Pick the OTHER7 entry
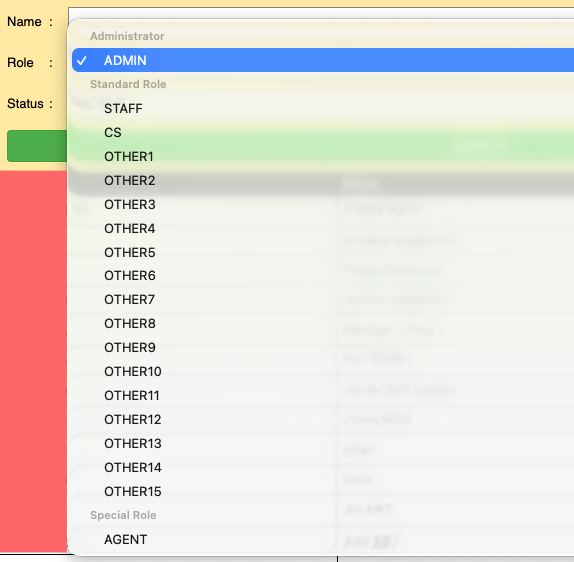The width and height of the screenshot is (574, 562). [x=323, y=299]
